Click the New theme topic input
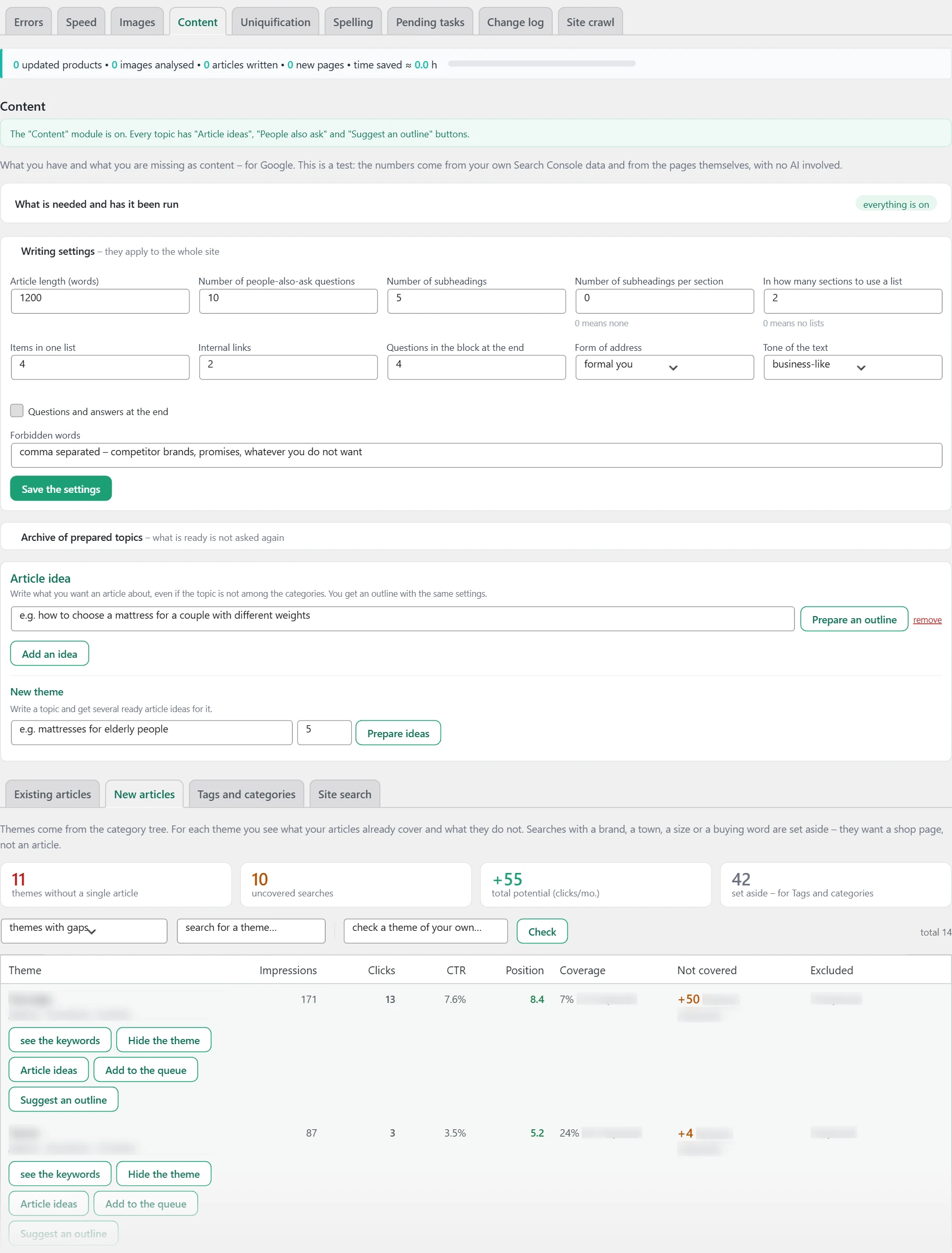Image resolution: width=952 pixels, height=1253 pixels. click(x=152, y=732)
